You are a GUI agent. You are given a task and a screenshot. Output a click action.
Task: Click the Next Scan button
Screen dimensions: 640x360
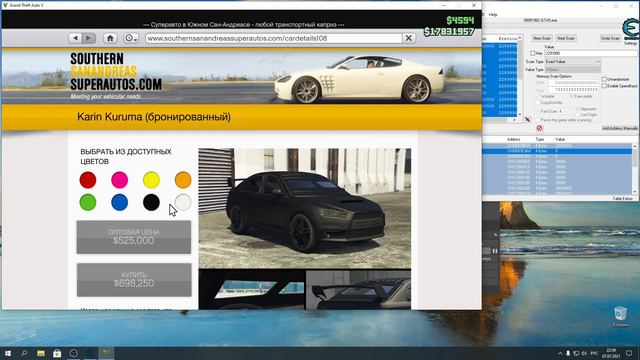tap(566, 38)
